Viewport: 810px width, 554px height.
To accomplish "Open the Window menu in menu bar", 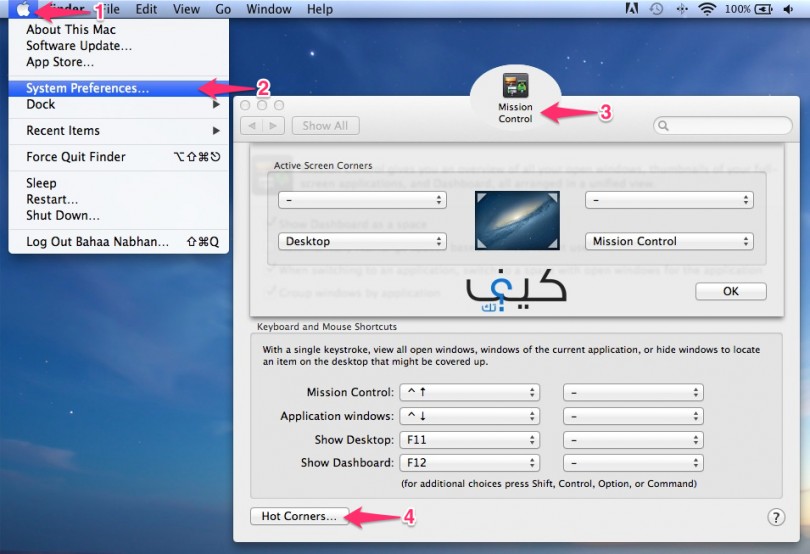I will click(x=268, y=9).
